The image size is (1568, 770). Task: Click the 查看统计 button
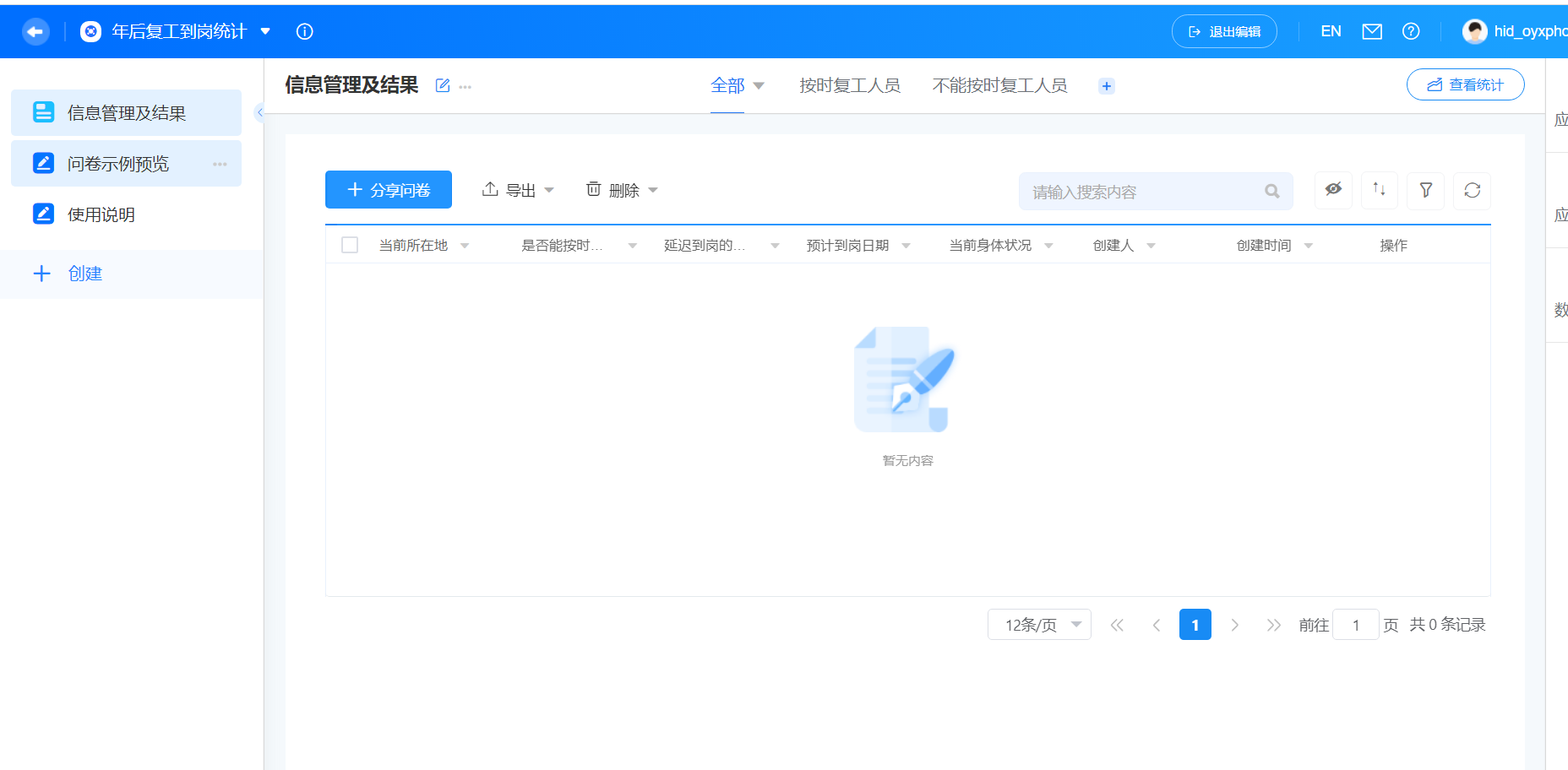pyautogui.click(x=1465, y=84)
